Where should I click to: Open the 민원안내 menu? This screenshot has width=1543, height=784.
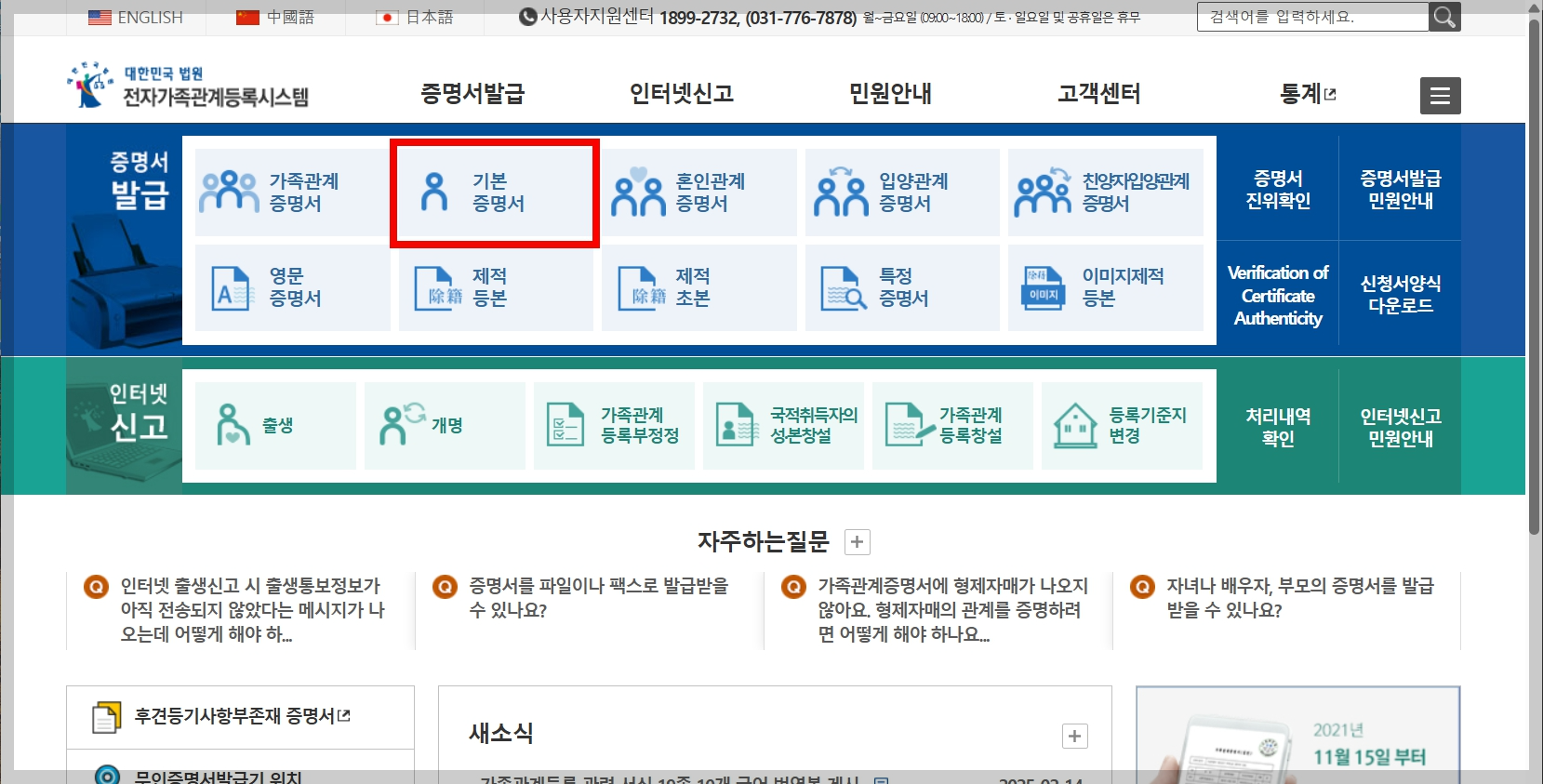click(890, 94)
